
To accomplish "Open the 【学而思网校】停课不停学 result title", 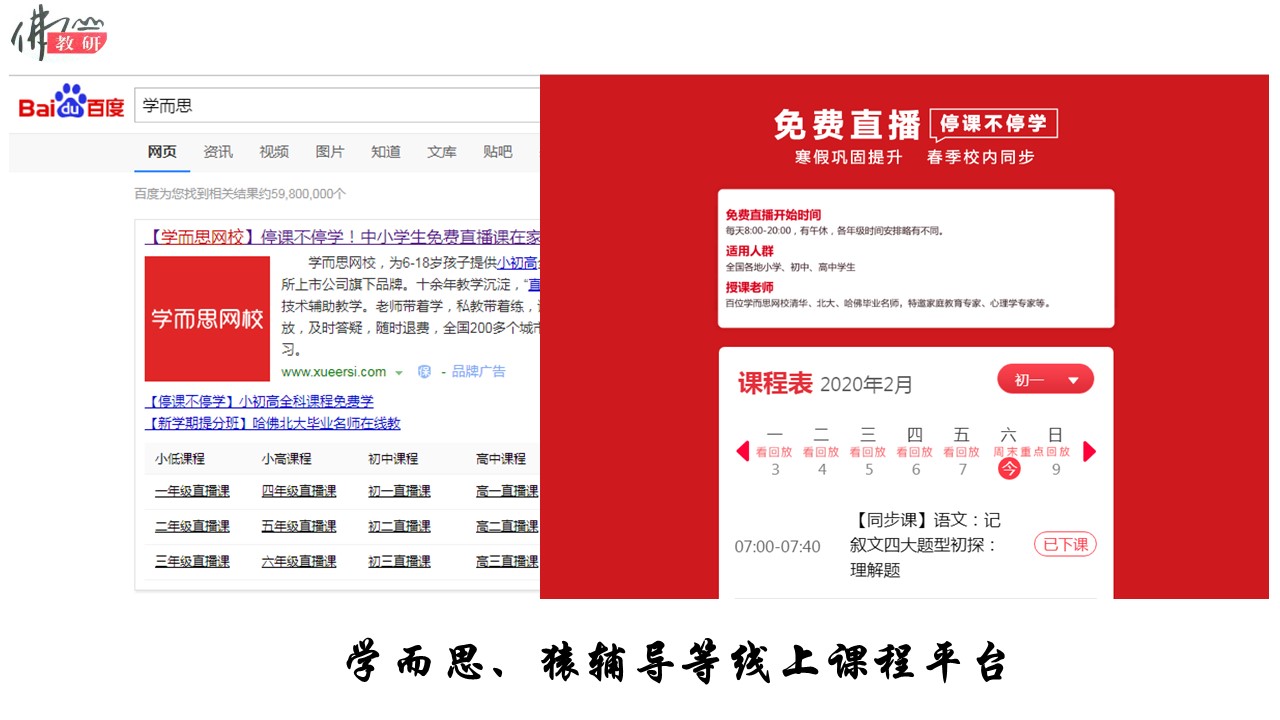I will 342,237.
